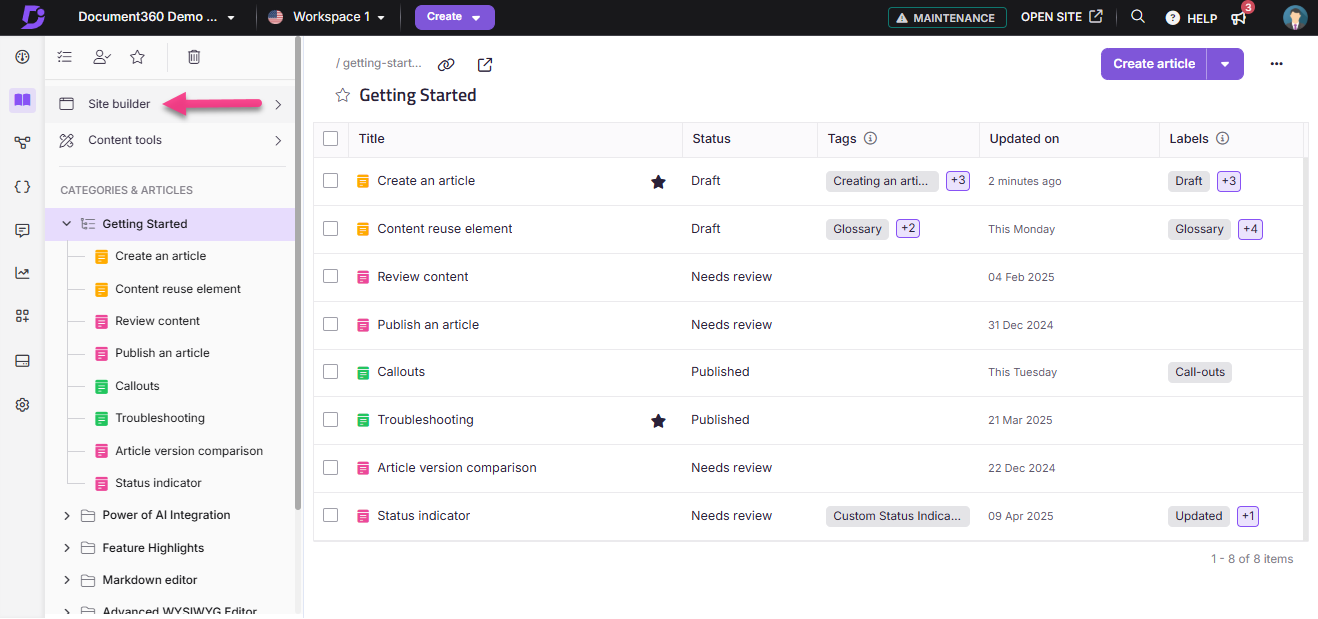
Task: Tick the Review content checkbox
Action: pyautogui.click(x=331, y=277)
